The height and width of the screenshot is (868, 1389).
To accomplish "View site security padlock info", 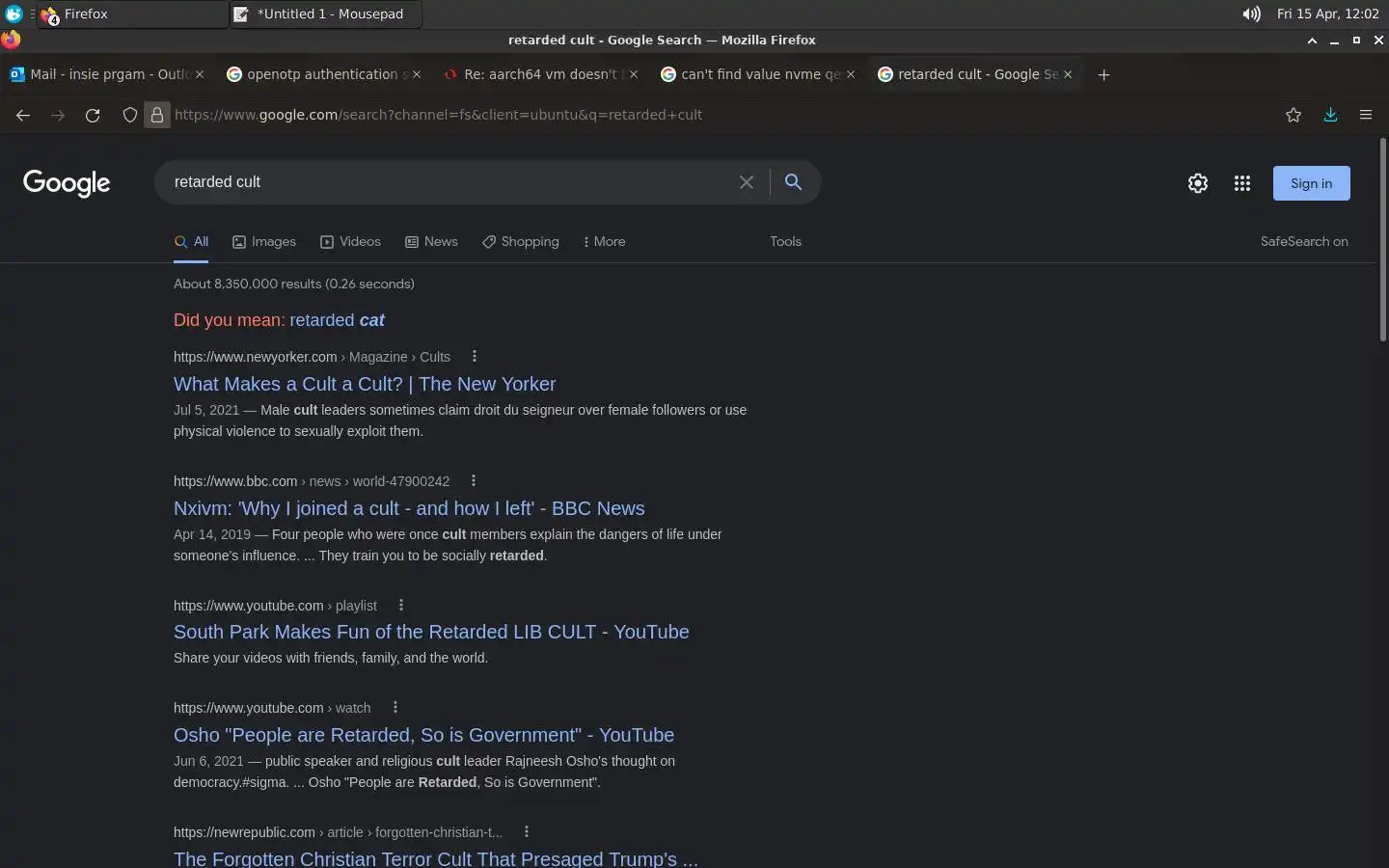I will pos(157,115).
